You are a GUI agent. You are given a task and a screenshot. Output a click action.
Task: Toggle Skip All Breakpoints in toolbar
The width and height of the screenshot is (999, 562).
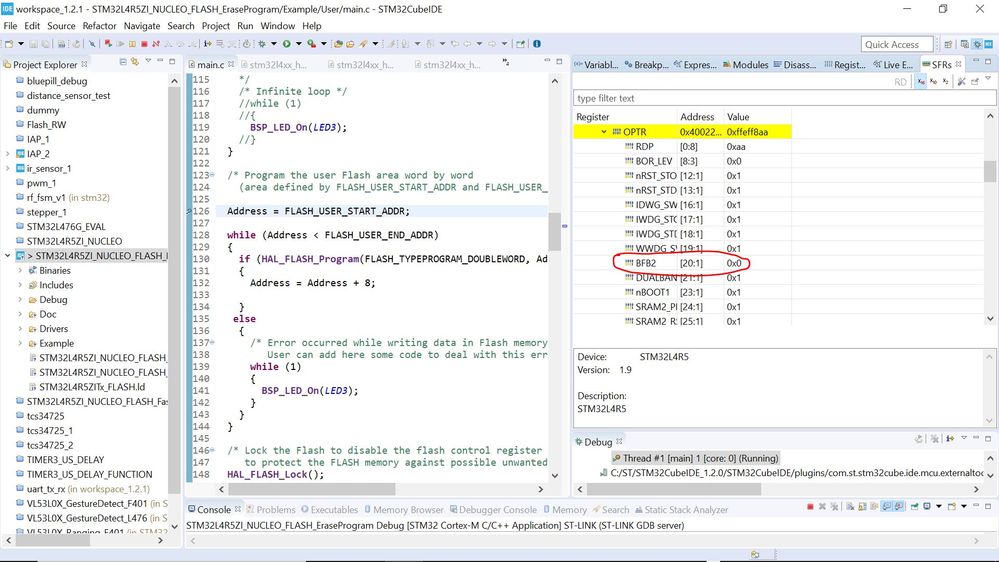(92, 44)
